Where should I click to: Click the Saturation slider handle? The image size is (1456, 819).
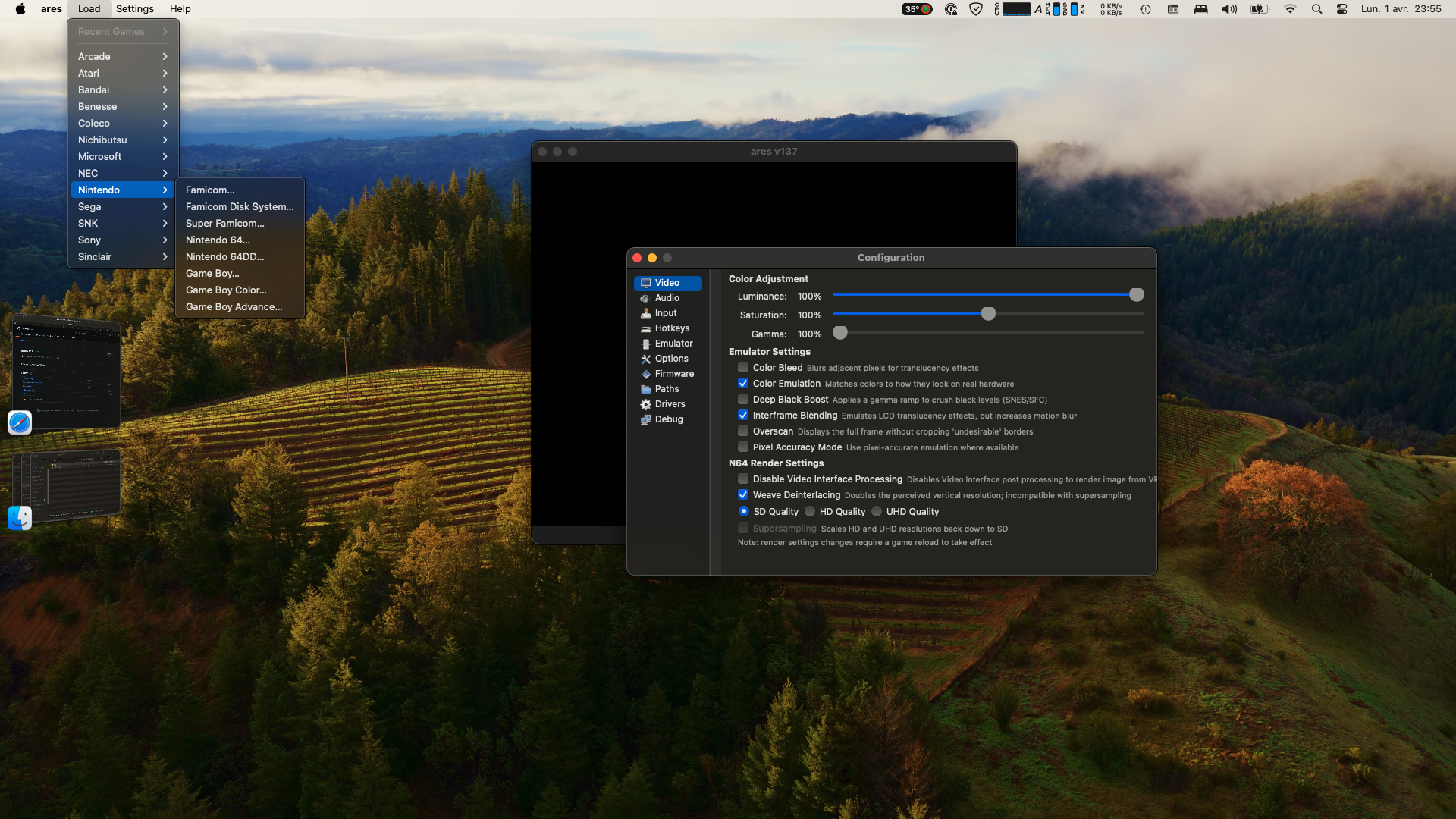click(x=988, y=314)
